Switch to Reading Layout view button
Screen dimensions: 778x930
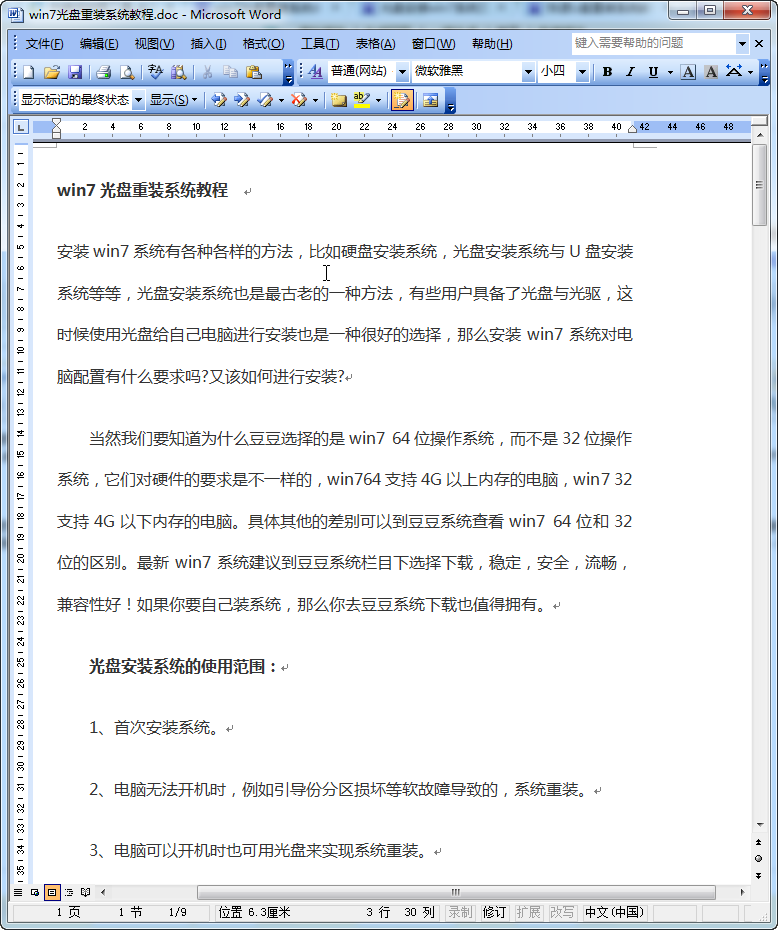tap(86, 892)
